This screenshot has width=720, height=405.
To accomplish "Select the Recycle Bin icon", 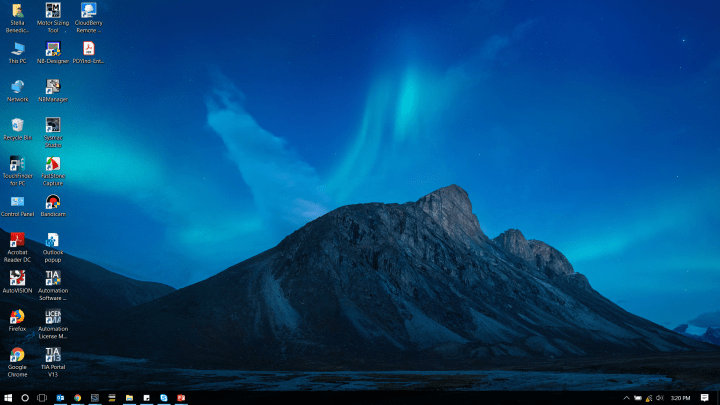I will pyautogui.click(x=17, y=125).
